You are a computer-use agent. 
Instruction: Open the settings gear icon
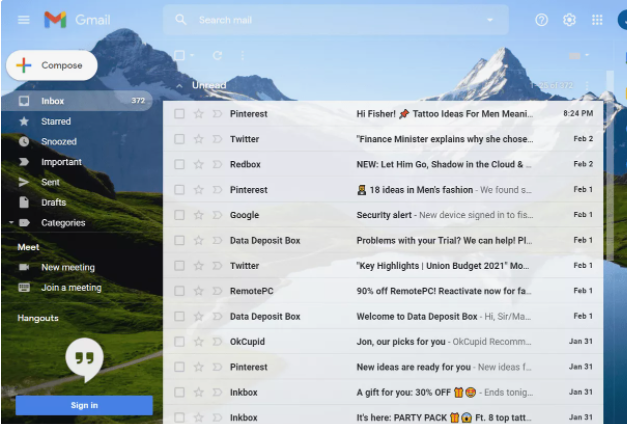[x=569, y=20]
